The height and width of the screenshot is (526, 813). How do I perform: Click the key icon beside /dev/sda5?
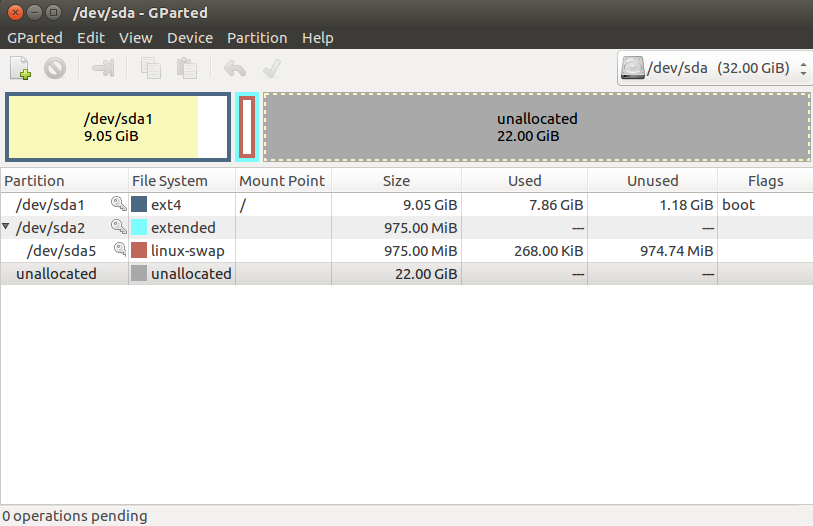pos(120,250)
